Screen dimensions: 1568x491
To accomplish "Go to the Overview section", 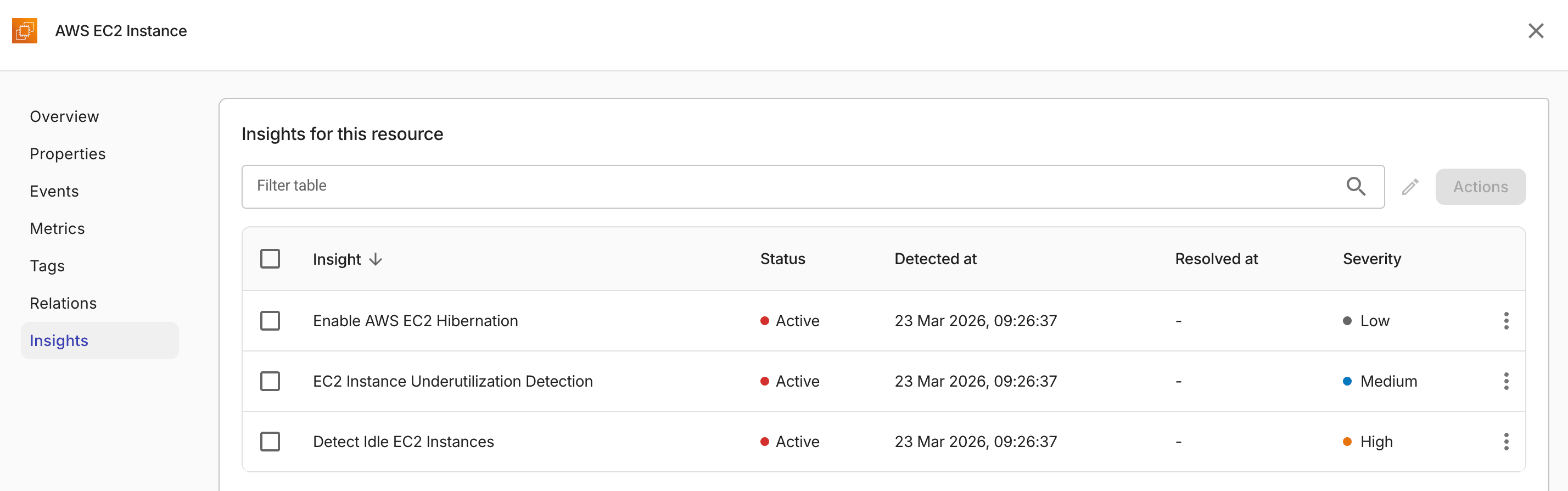I will pos(64,116).
